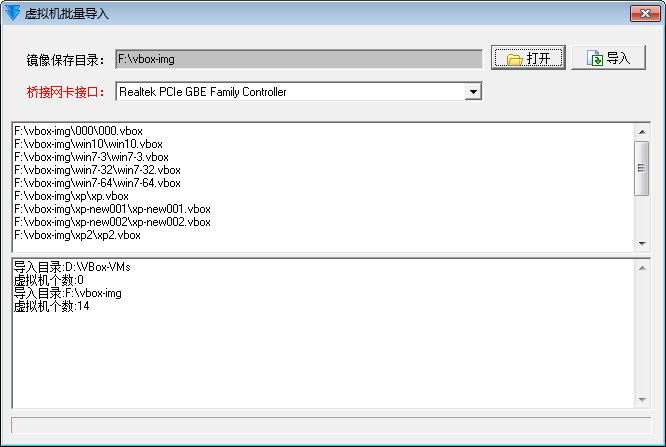Image resolution: width=666 pixels, height=447 pixels.
Task: Click the 镜像保存目录 label
Action: [65, 60]
